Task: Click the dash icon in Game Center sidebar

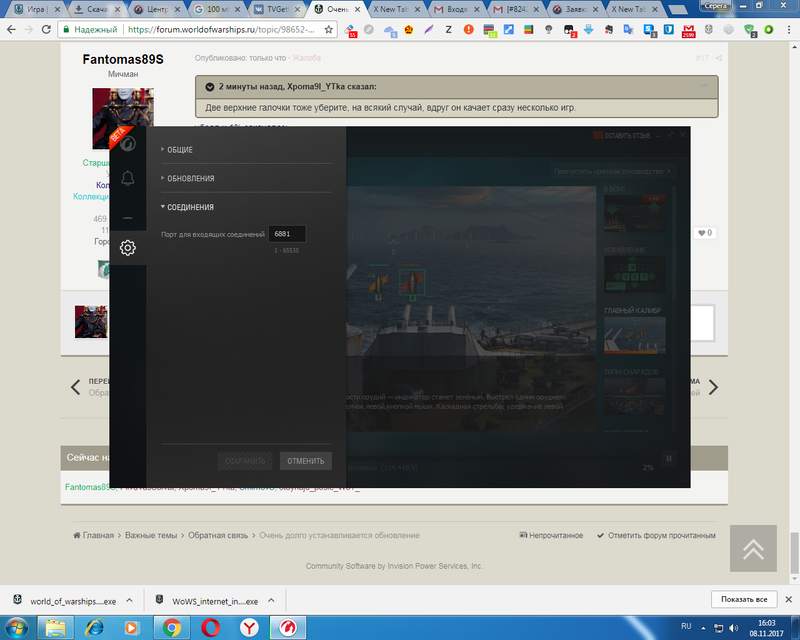Action: click(128, 218)
